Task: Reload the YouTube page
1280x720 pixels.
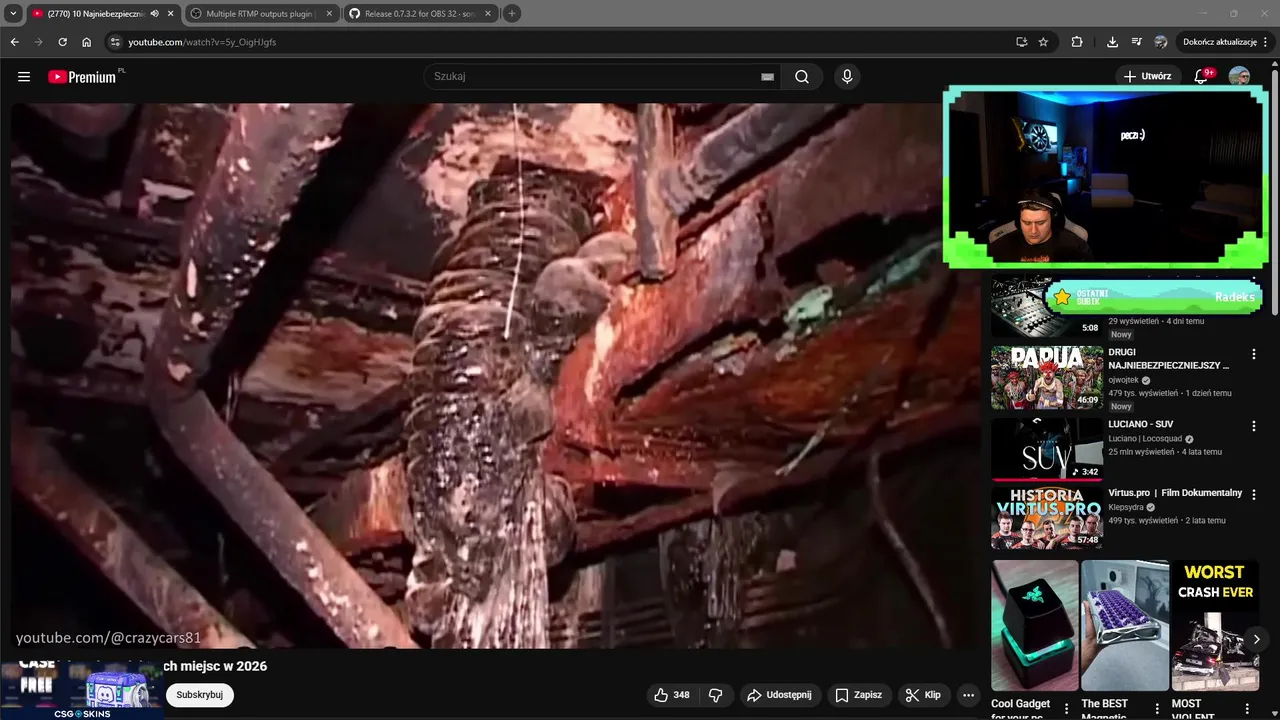Action: tap(62, 42)
